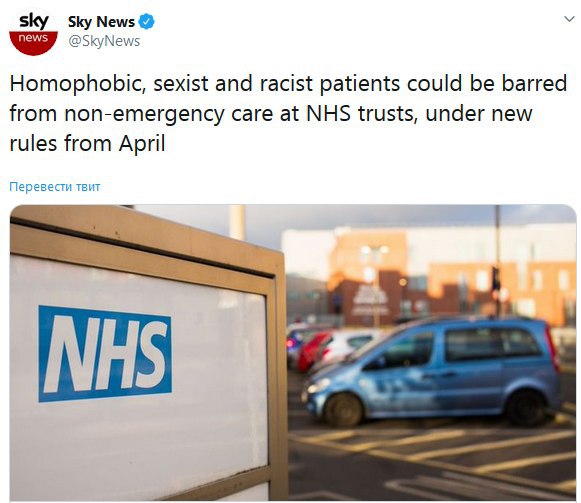
Task: Open the tweet's attached NHS photo
Action: 293,353
